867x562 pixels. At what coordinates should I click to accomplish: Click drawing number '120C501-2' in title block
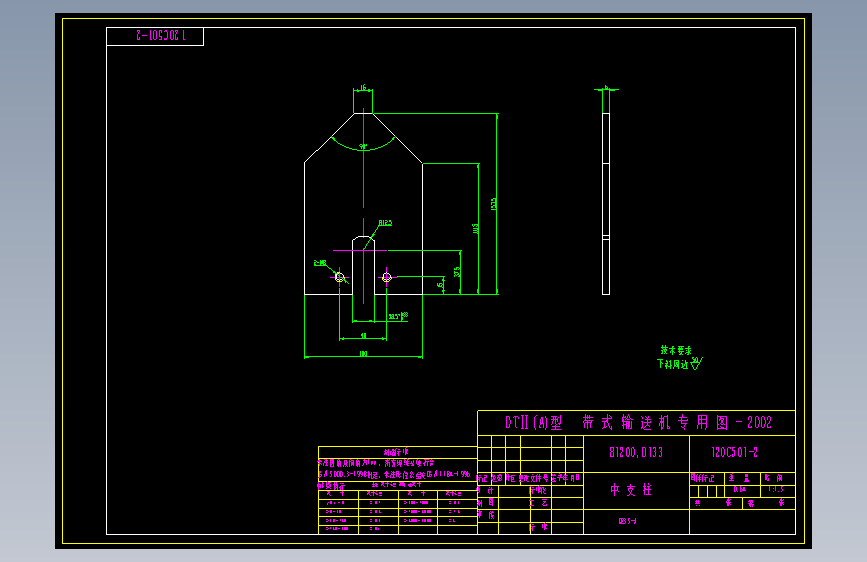coord(734,452)
